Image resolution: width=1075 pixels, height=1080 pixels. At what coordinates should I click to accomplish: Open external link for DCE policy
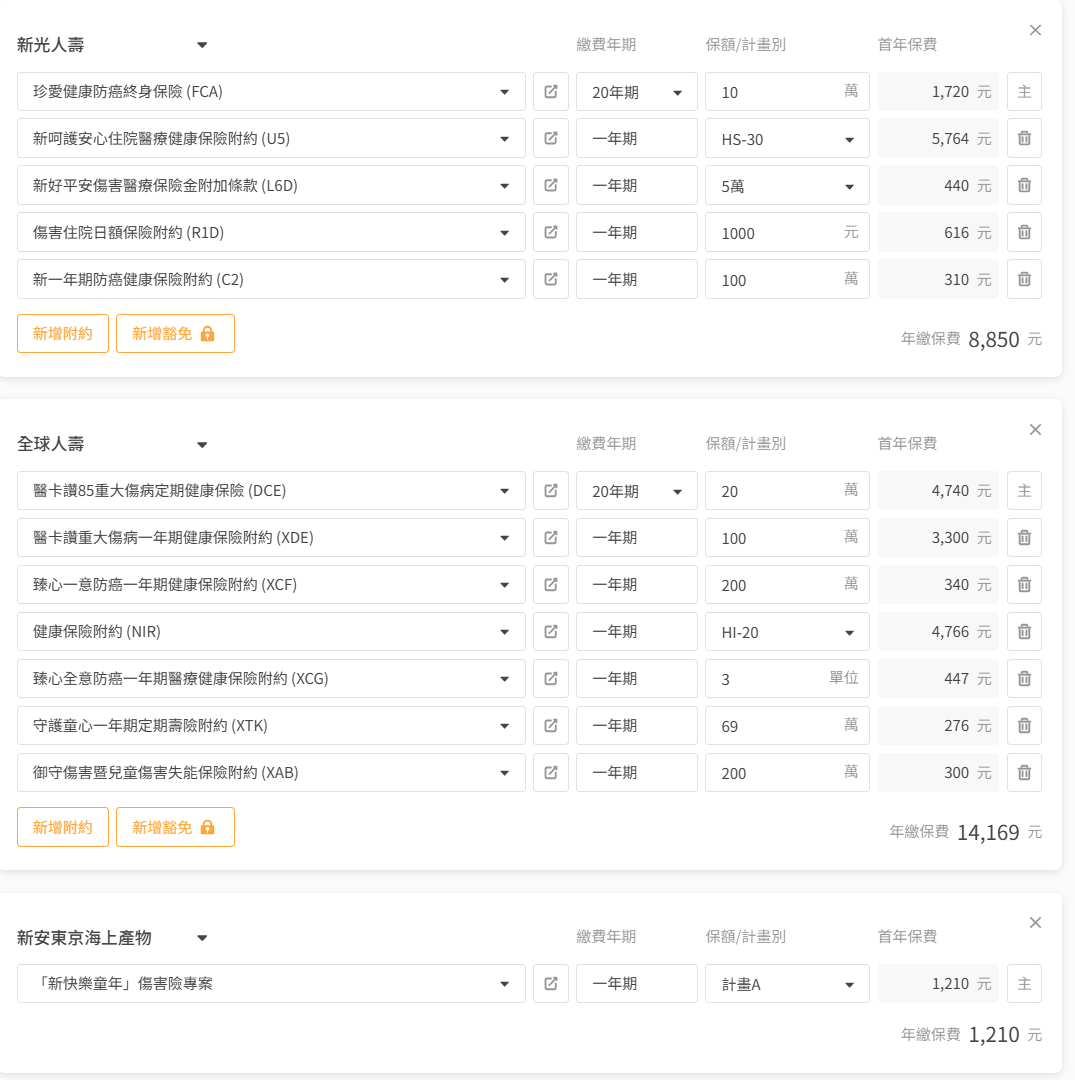(x=551, y=490)
